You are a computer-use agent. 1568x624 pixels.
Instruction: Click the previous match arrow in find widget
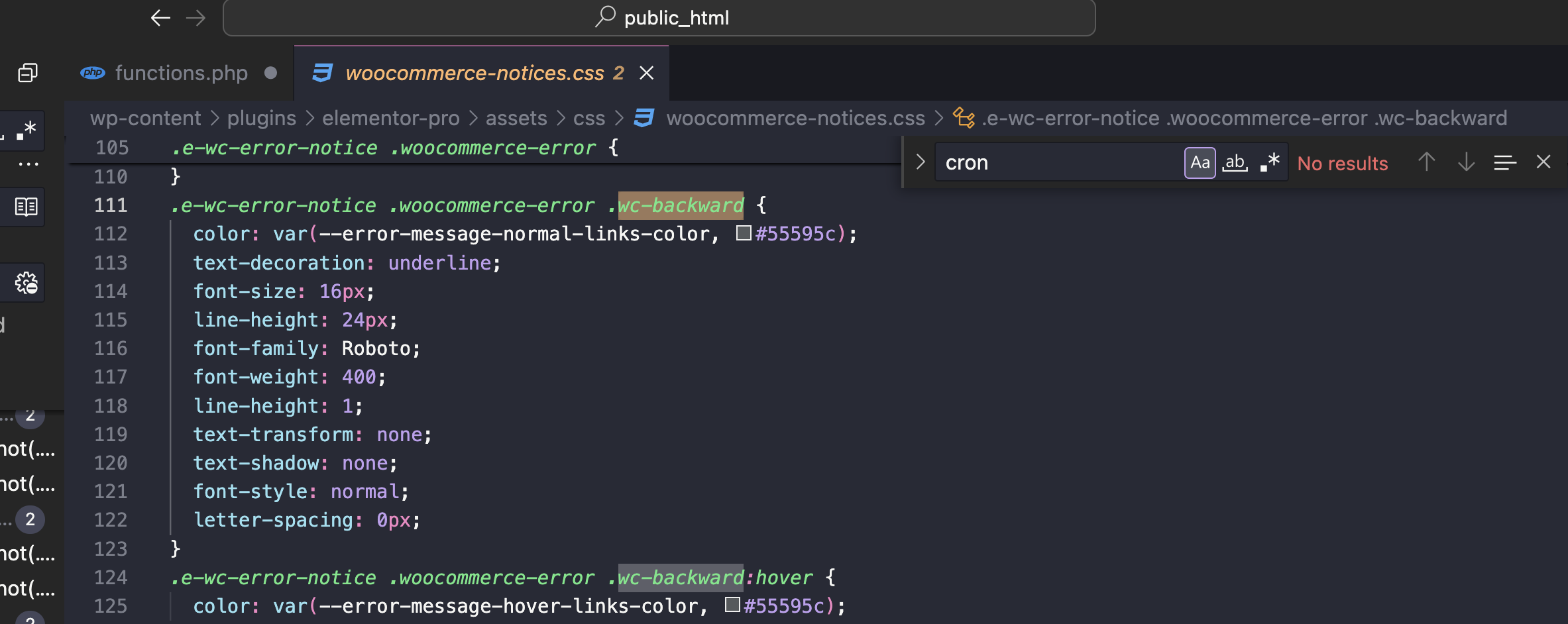1426,162
